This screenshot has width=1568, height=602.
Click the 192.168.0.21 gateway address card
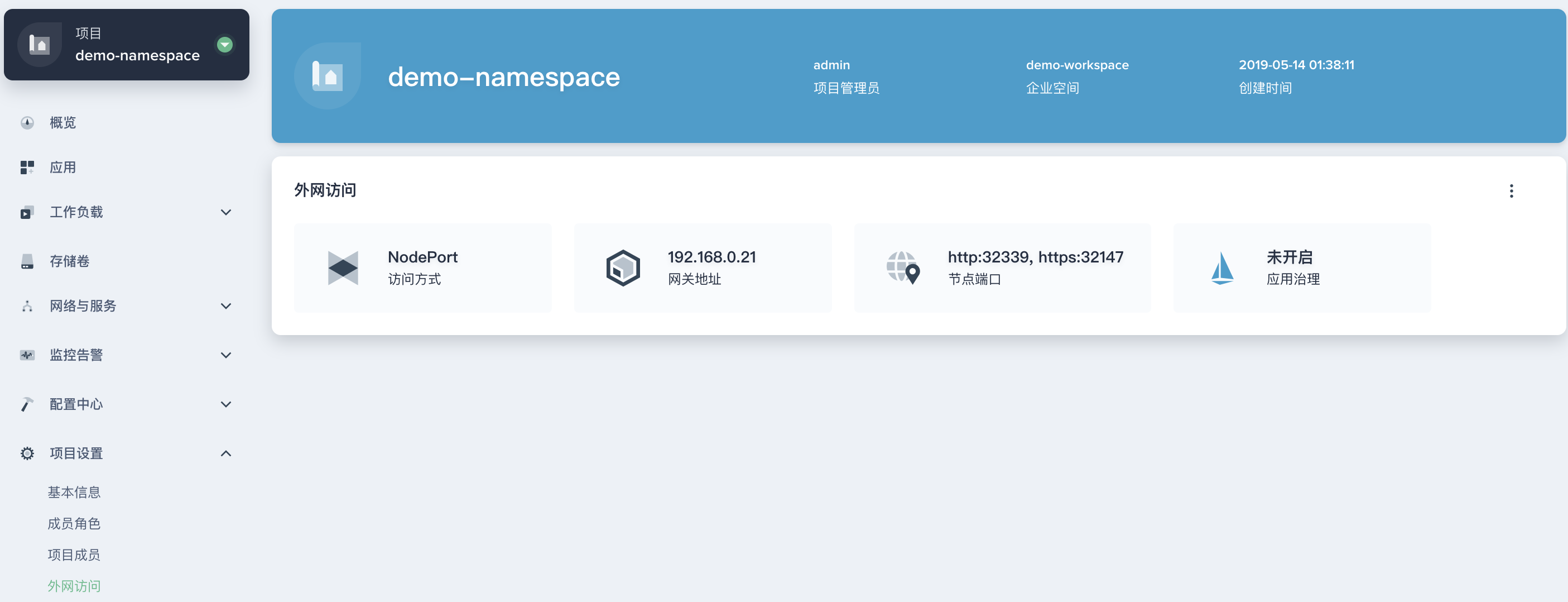(x=703, y=267)
